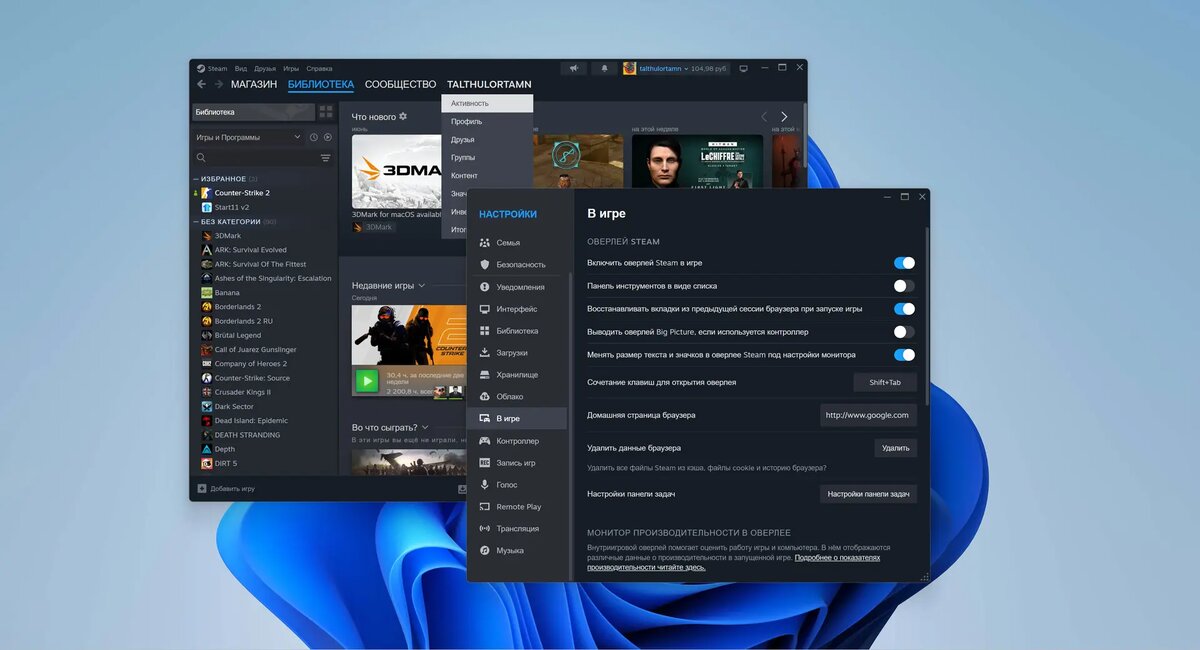Open the Steam announcements megaphone icon
Image resolution: width=1200 pixels, height=650 pixels.
574,68
